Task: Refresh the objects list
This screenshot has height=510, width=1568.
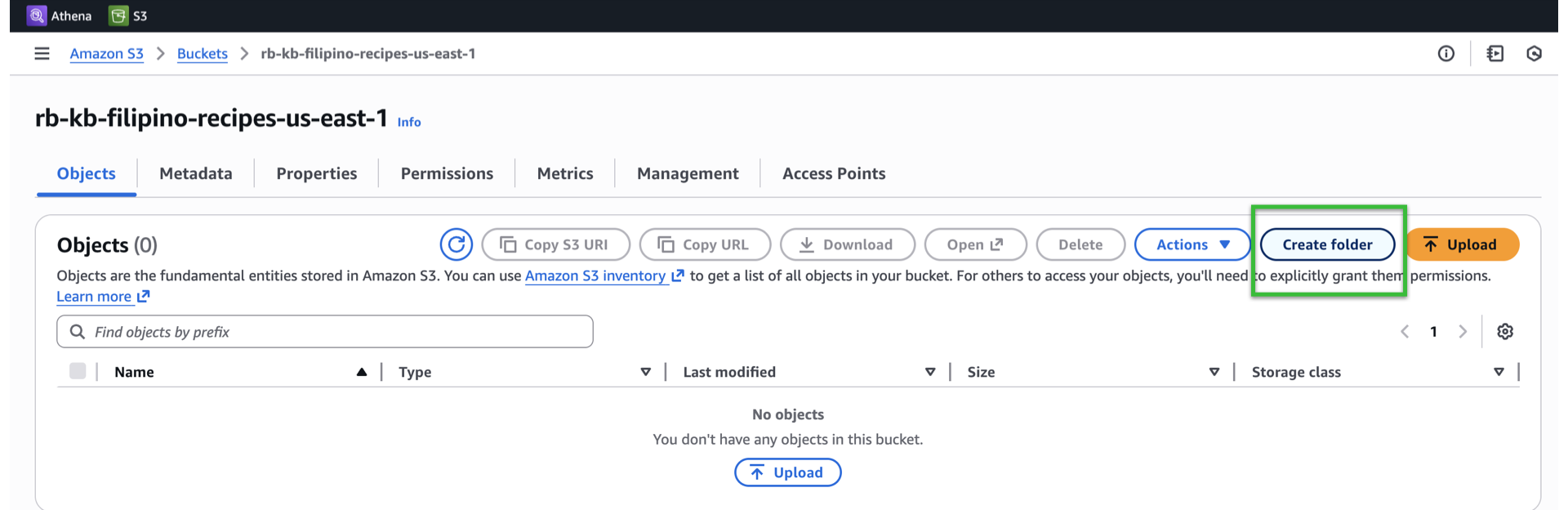Action: (x=456, y=244)
